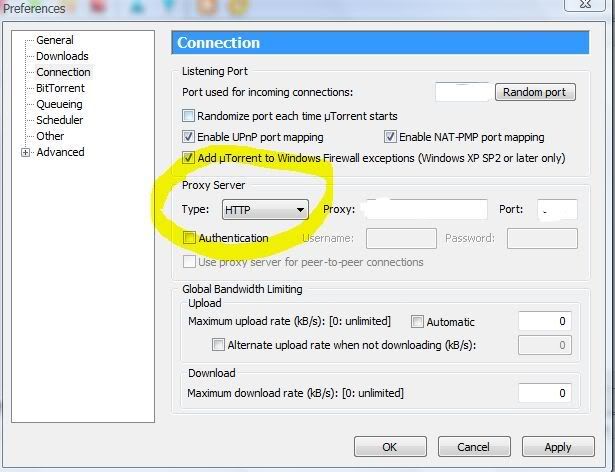Select General in the preferences tree
Image resolution: width=615 pixels, height=472 pixels.
pos(55,40)
